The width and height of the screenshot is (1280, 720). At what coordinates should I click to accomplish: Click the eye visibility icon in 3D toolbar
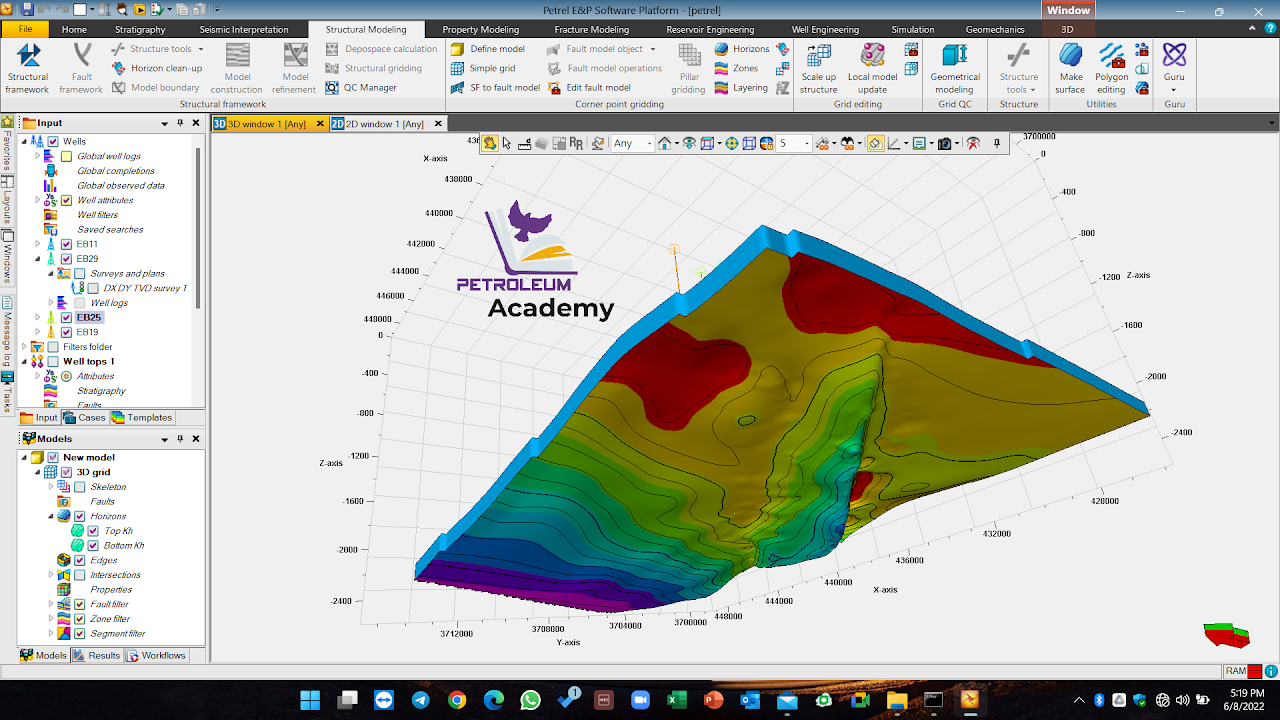pos(689,144)
